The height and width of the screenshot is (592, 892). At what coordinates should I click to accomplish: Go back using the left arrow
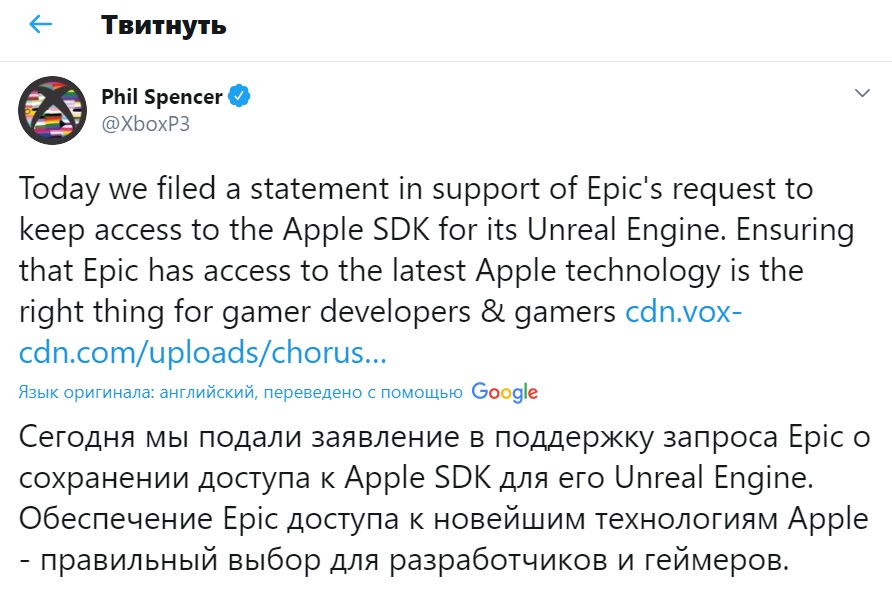[x=40, y=25]
